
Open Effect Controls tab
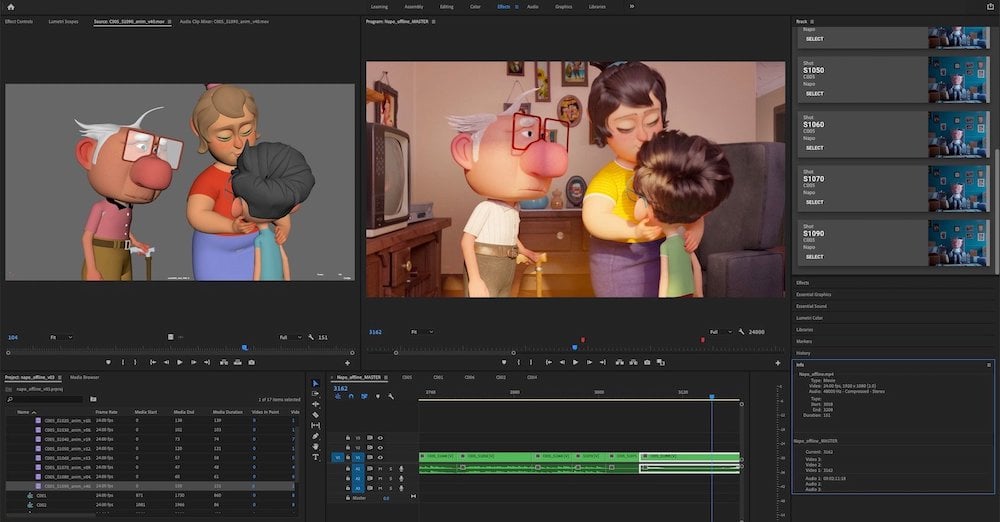click(18, 22)
